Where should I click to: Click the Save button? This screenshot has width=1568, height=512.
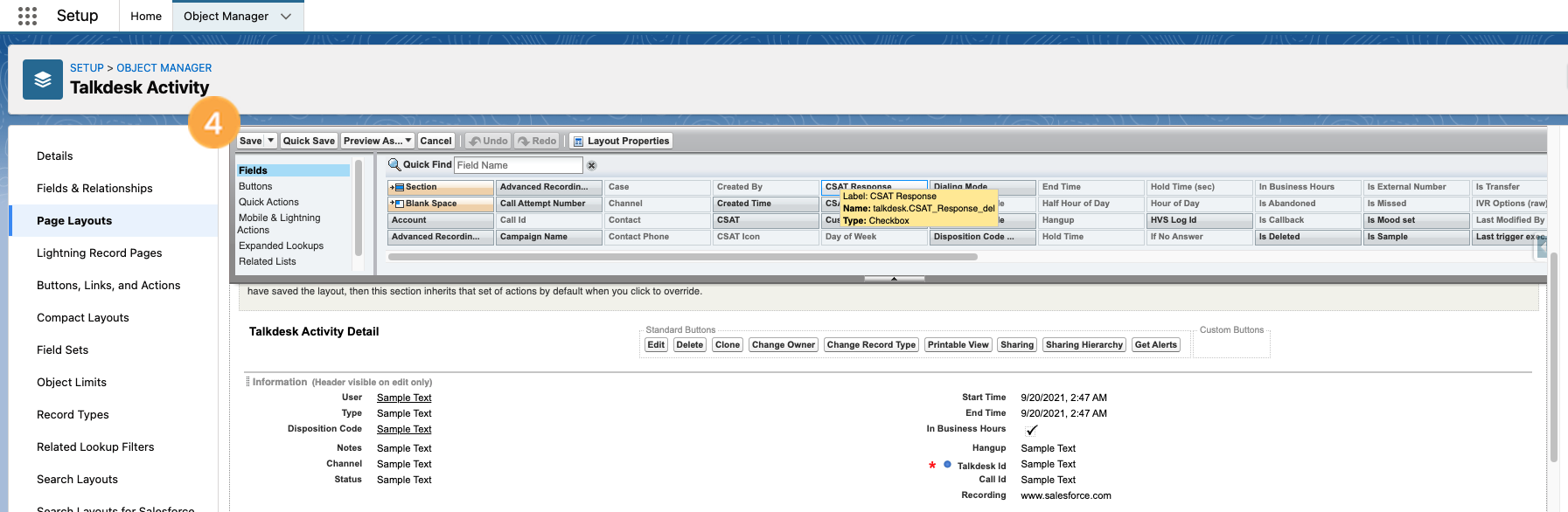click(251, 141)
